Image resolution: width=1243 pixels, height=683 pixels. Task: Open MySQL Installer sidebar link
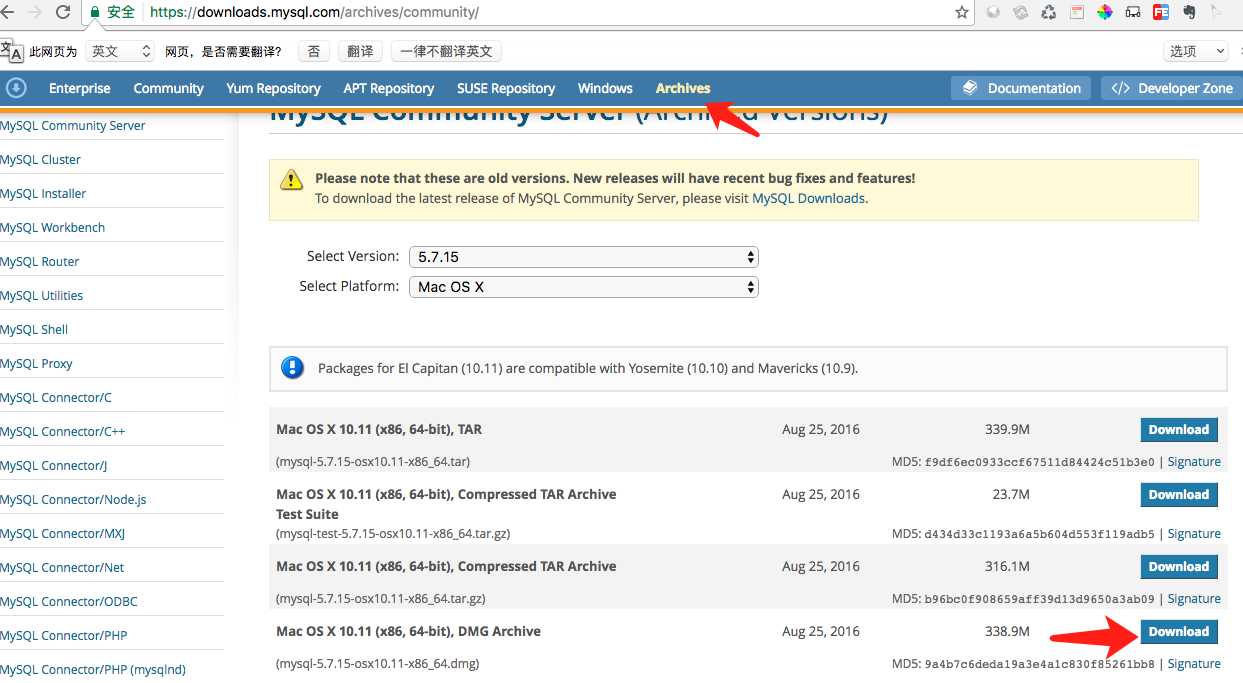(43, 193)
